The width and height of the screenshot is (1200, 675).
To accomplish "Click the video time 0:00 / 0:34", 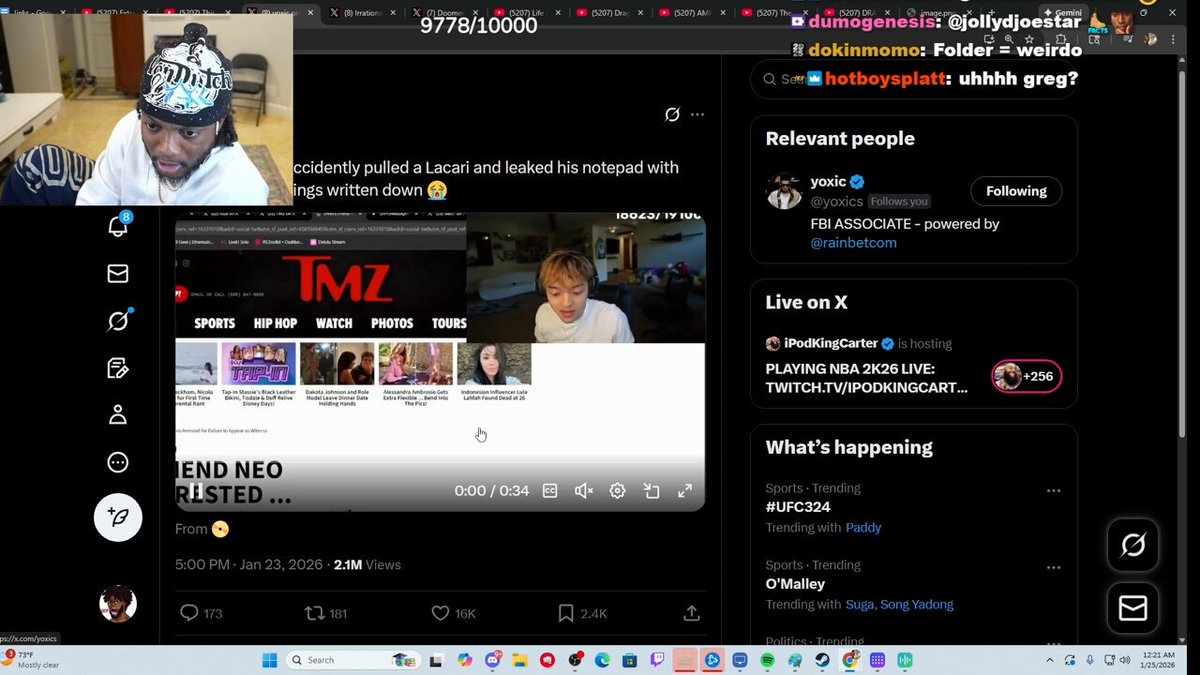I will tap(492, 491).
